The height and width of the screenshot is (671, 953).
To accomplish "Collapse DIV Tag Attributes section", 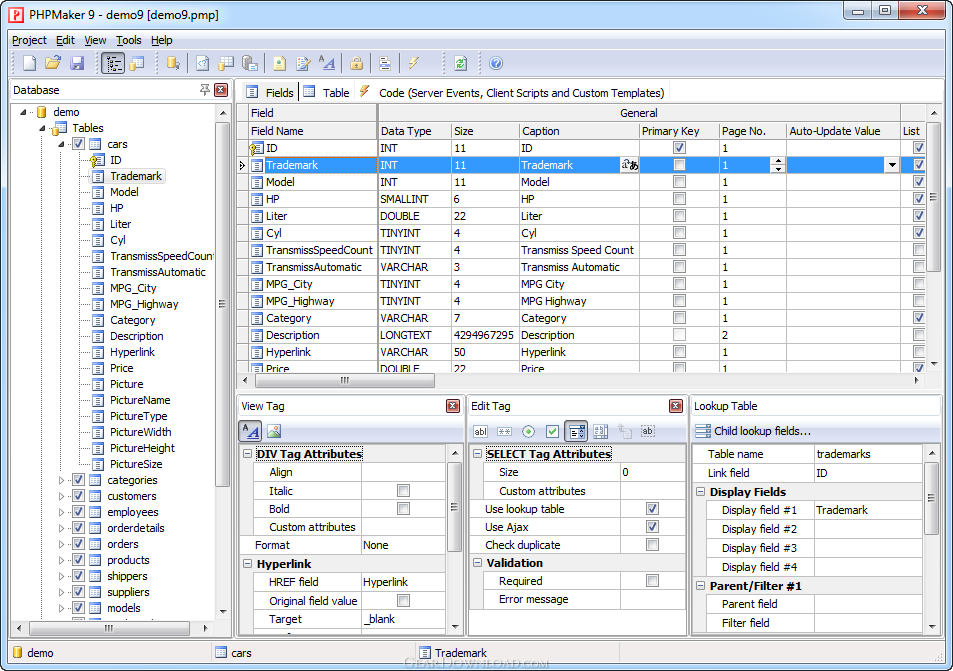I will pos(247,454).
